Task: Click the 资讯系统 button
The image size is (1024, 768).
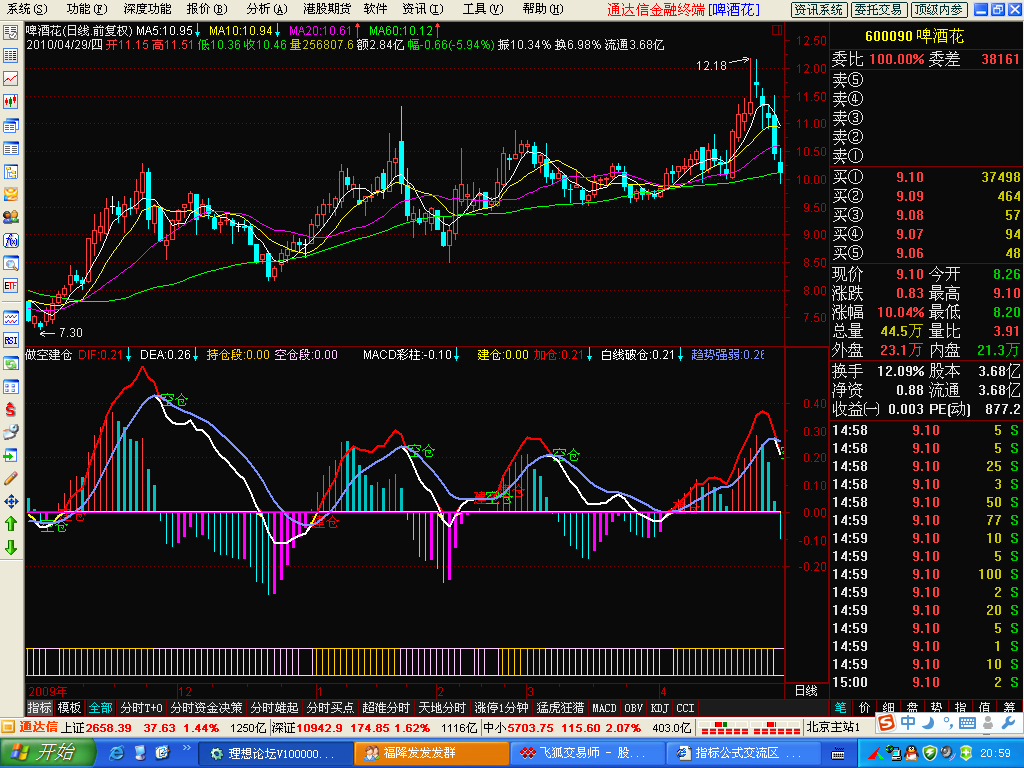Action: [x=819, y=10]
